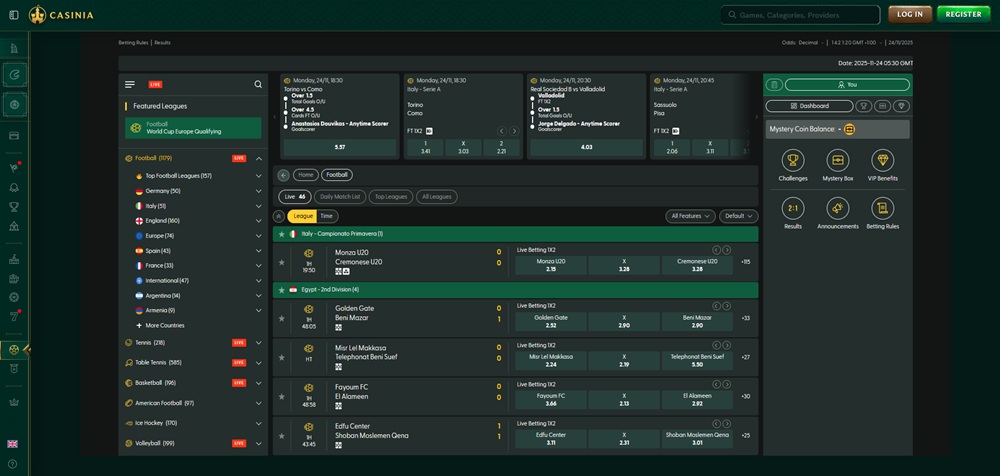
Task: Expand the Basketball (196) section
Action: coord(259,383)
